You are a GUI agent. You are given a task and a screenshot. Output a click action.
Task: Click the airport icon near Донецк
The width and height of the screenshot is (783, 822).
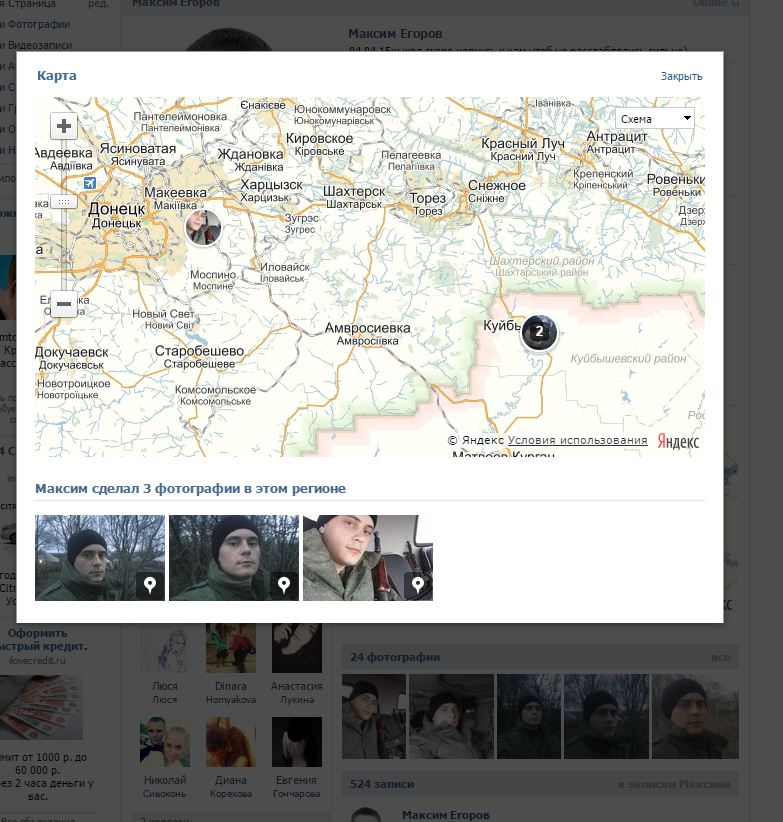tap(90, 183)
